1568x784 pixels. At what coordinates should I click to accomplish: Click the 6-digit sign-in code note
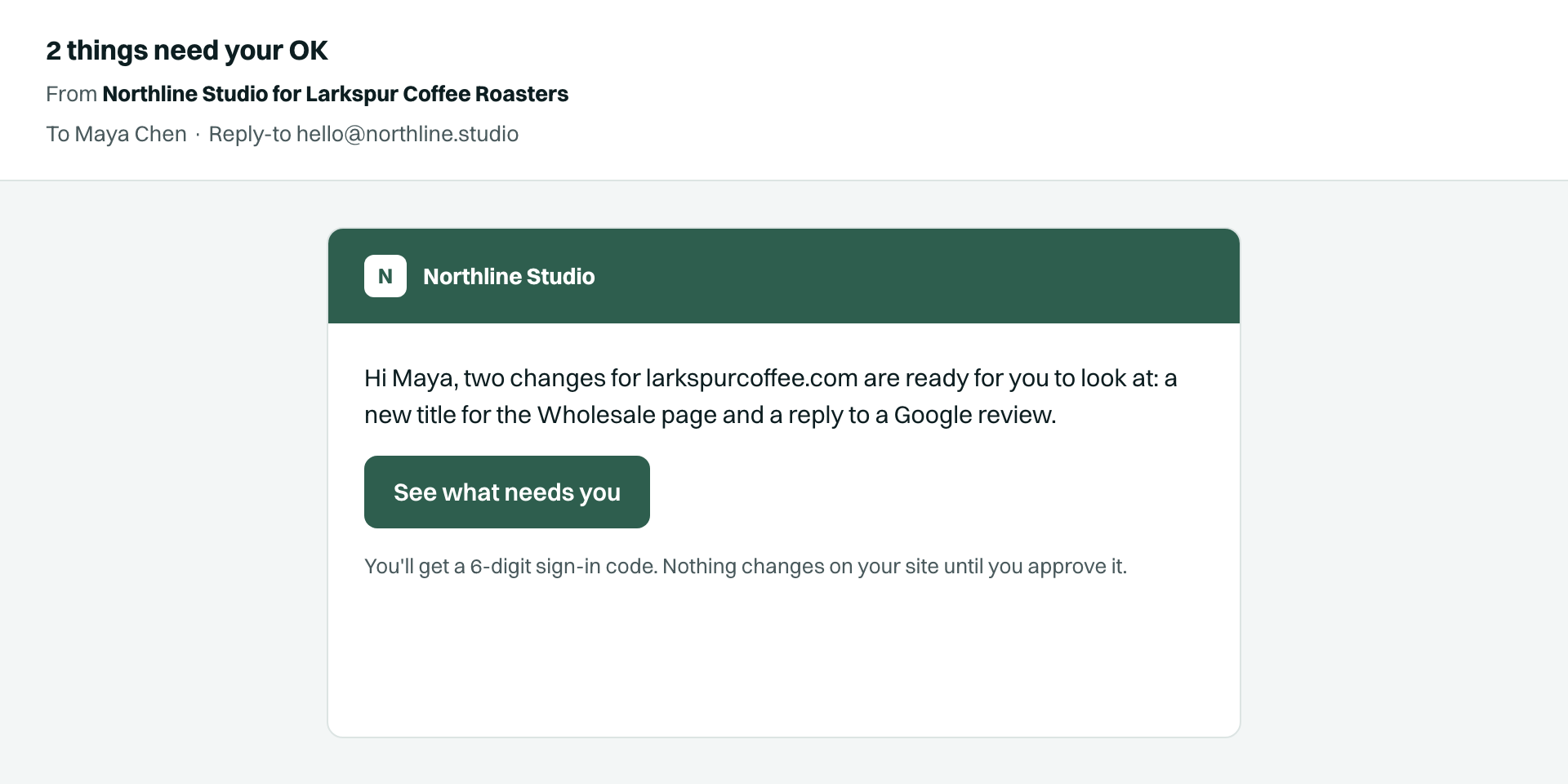point(746,567)
